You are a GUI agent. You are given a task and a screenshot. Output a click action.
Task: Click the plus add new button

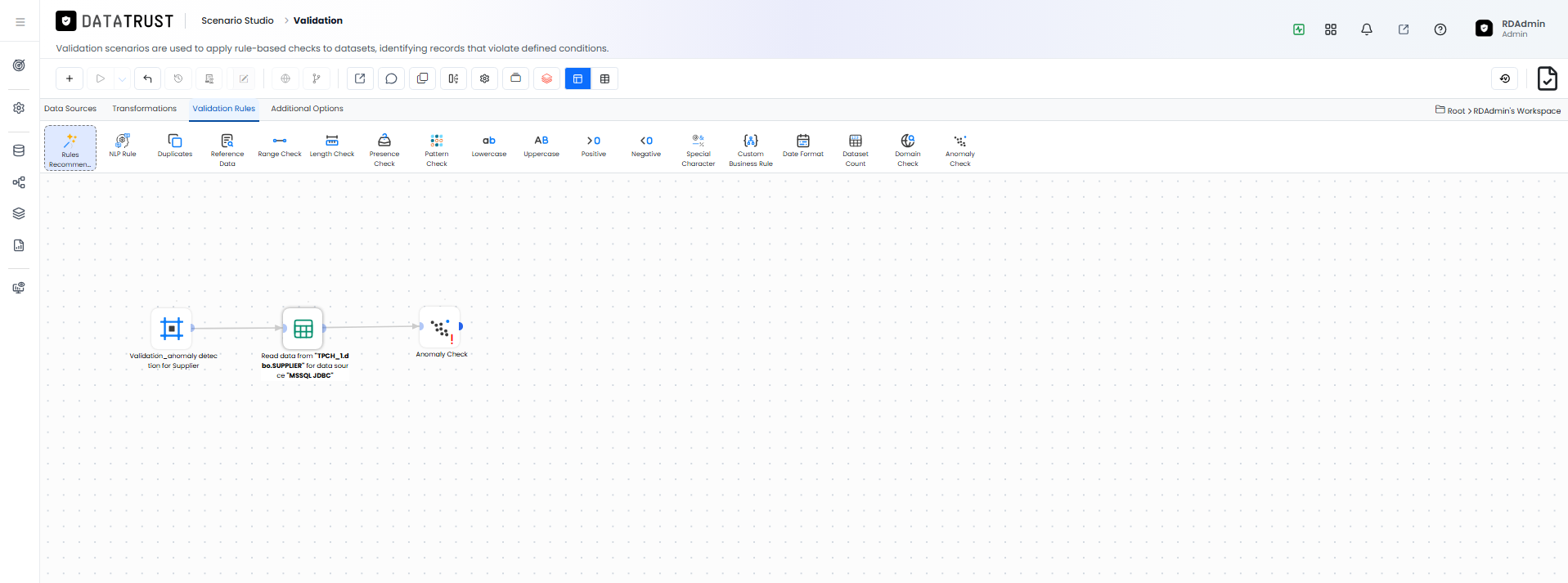(x=70, y=78)
